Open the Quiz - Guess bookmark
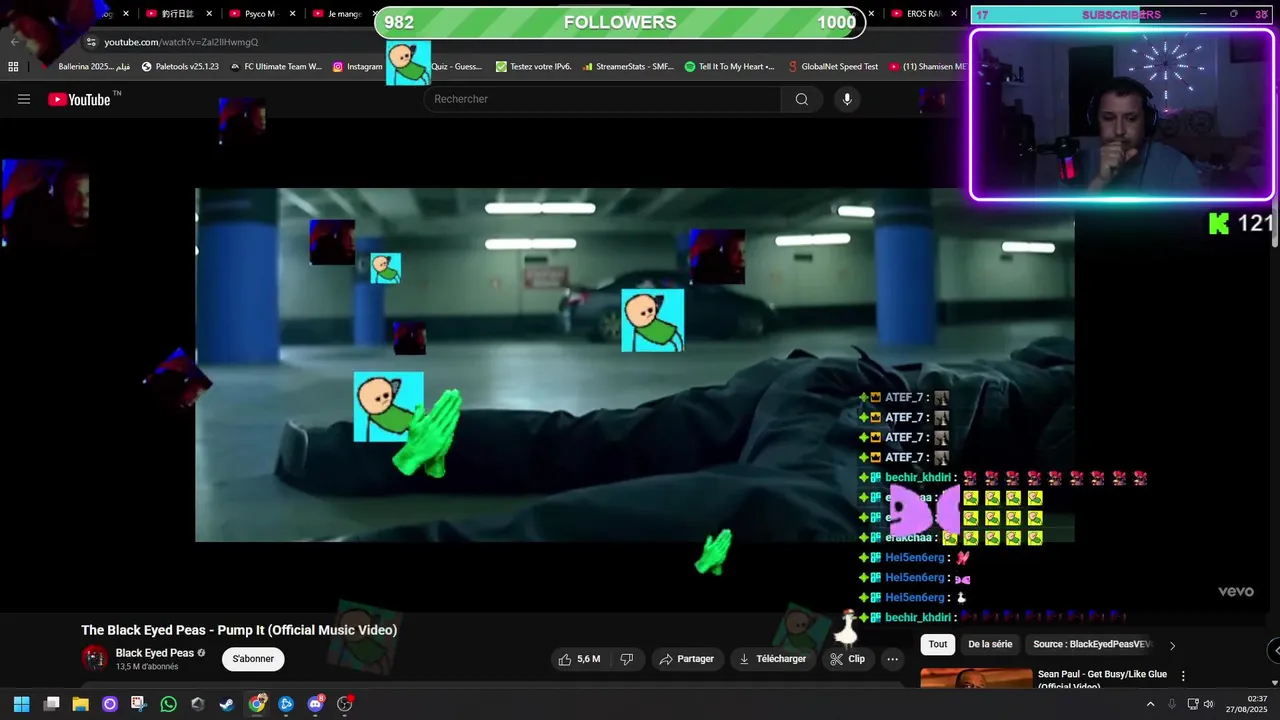Viewport: 1280px width, 720px height. coord(456,67)
